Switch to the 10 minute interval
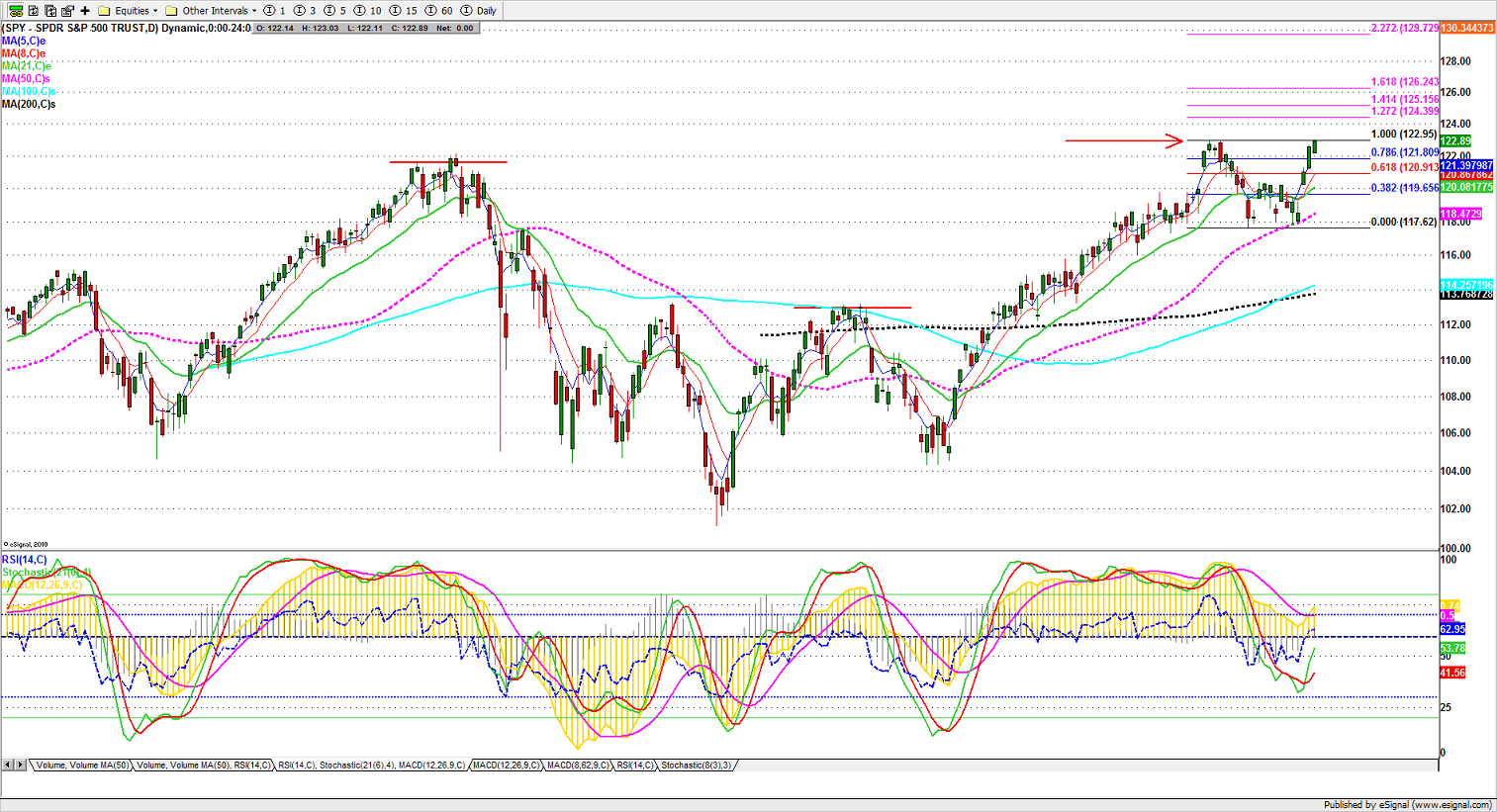The width and height of the screenshot is (1497, 812). tap(368, 11)
